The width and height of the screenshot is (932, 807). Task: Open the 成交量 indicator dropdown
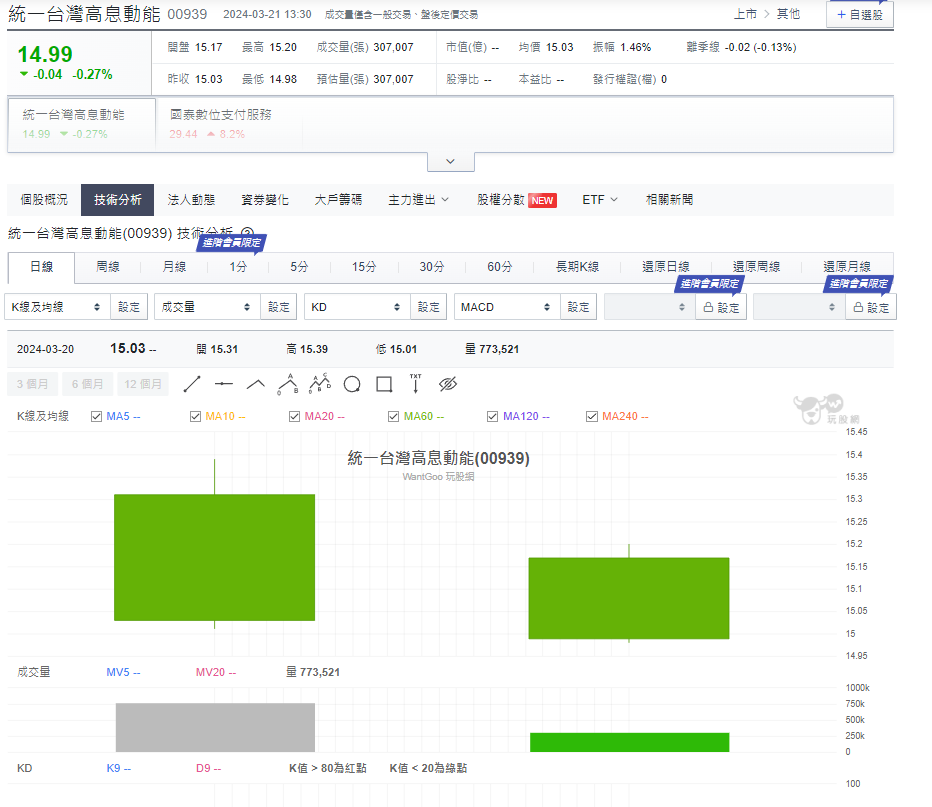point(206,307)
